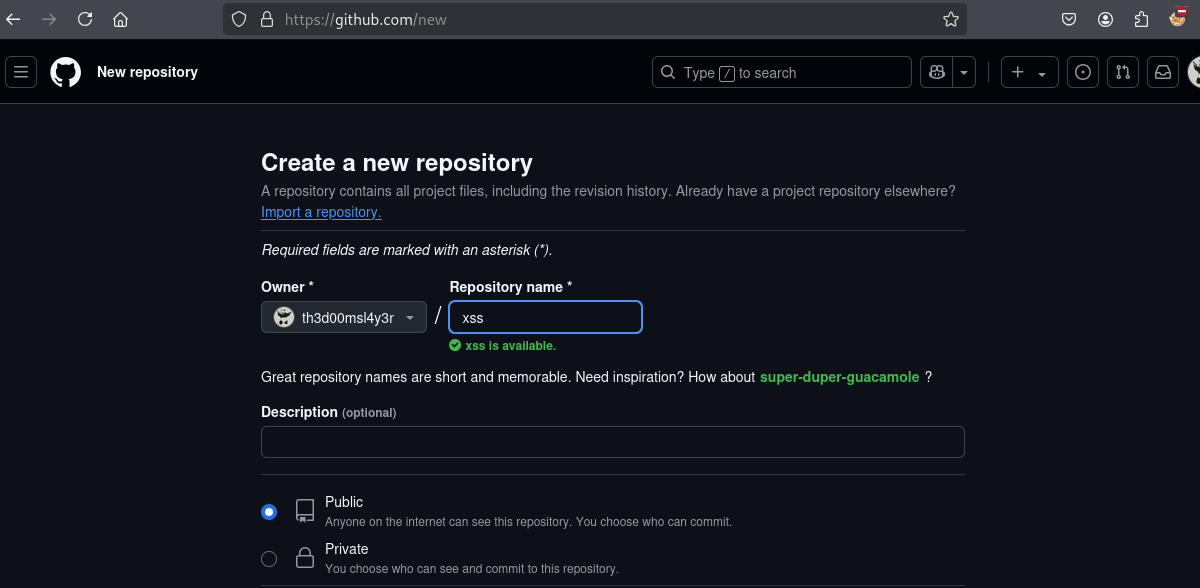Expand the Owner th3d00msl4y3r dropdown
This screenshot has height=588, width=1200.
click(x=344, y=318)
